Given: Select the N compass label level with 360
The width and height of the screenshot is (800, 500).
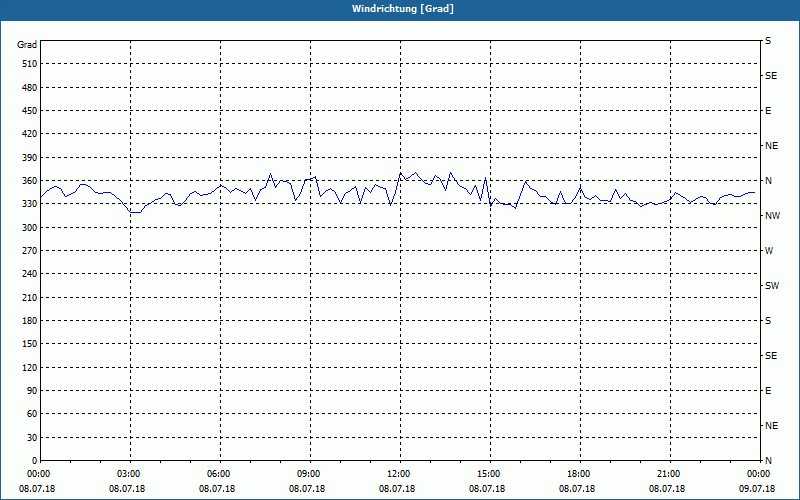Looking at the screenshot, I should [768, 181].
